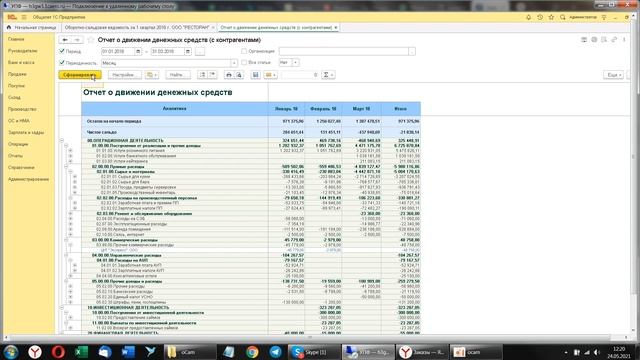
Task: Click the Найти button
Action: tap(178, 75)
